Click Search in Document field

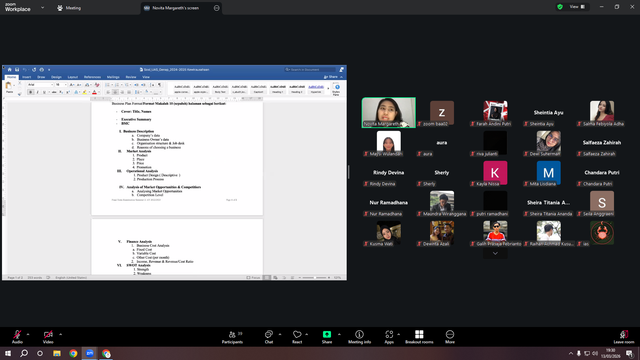(x=310, y=69)
